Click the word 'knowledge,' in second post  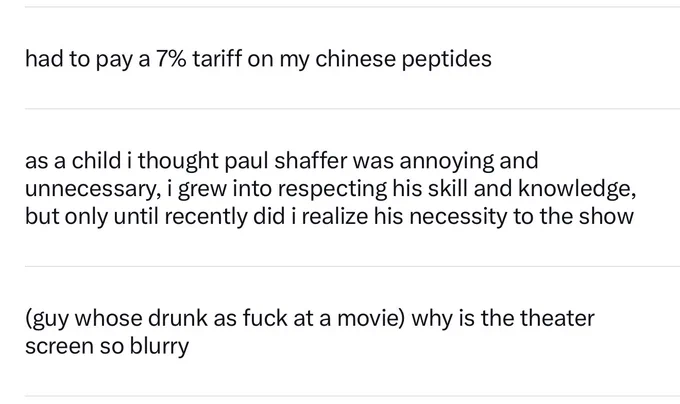point(577,189)
